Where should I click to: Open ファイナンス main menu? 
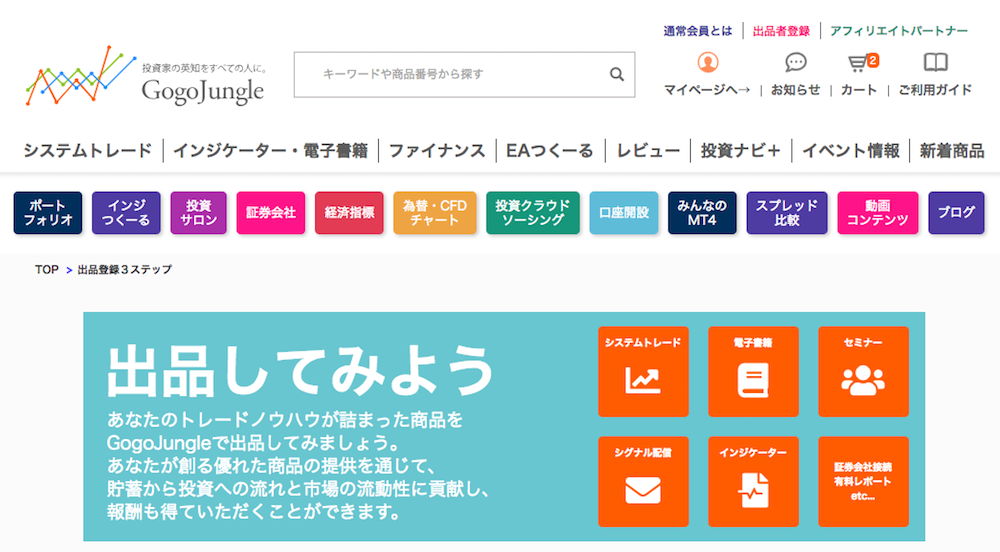tap(437, 151)
